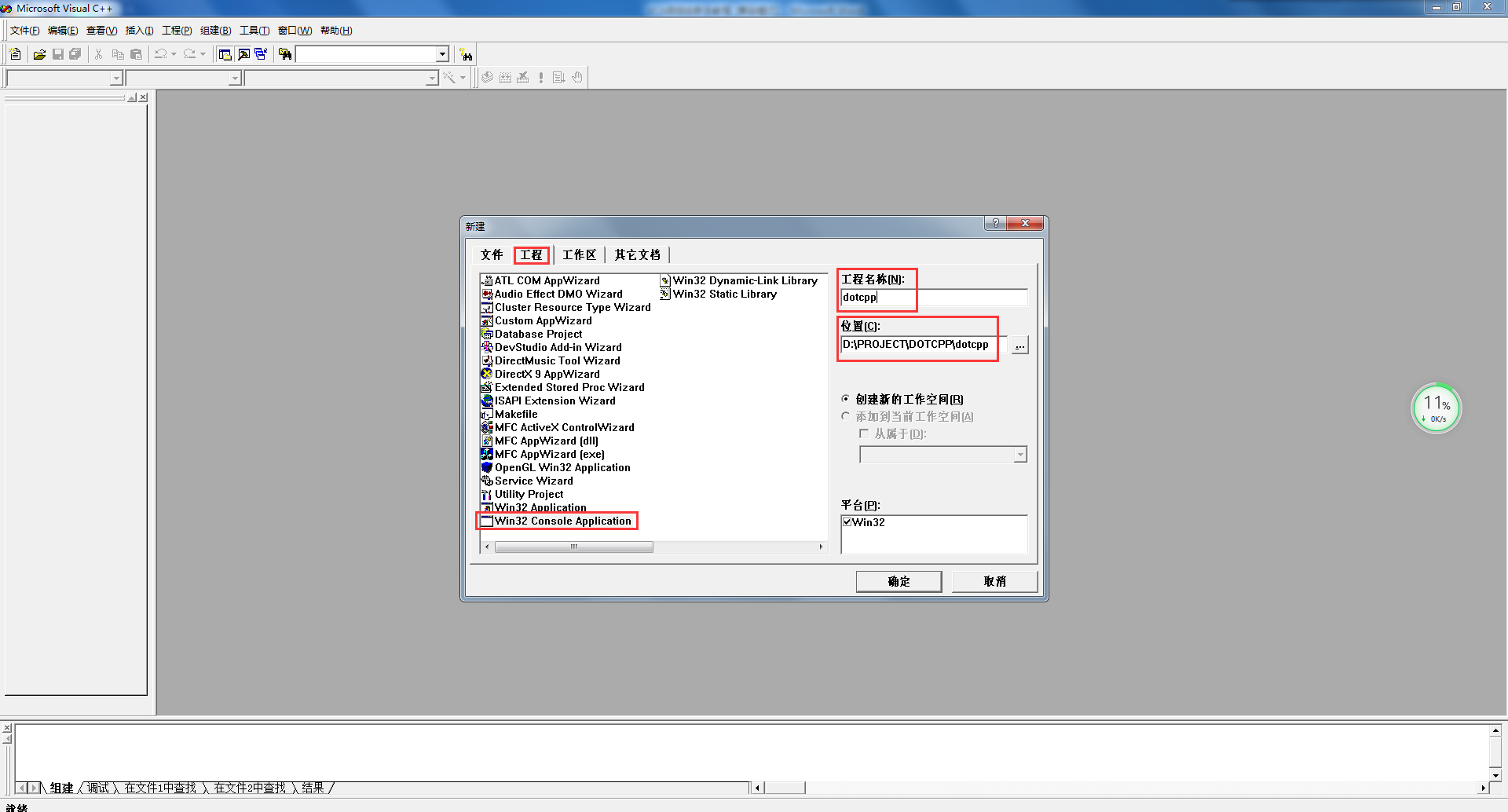Toggle the Output window icon
The height and width of the screenshot is (812, 1508).
pos(243,54)
